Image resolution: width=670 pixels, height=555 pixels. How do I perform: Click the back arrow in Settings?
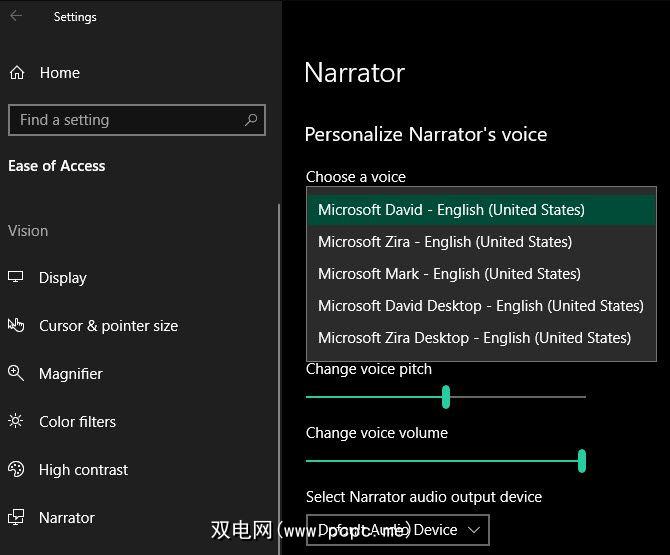[x=16, y=16]
